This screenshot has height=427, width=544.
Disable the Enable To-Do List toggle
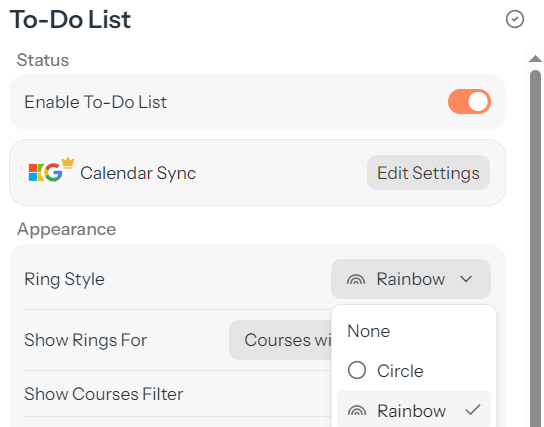pos(469,102)
